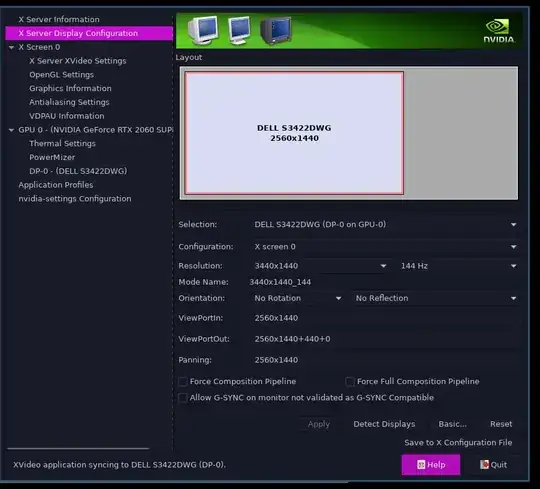Select the GPU 0 NVIDIA GeForce RTX 2060 label
540x489 pixels.
point(96,130)
